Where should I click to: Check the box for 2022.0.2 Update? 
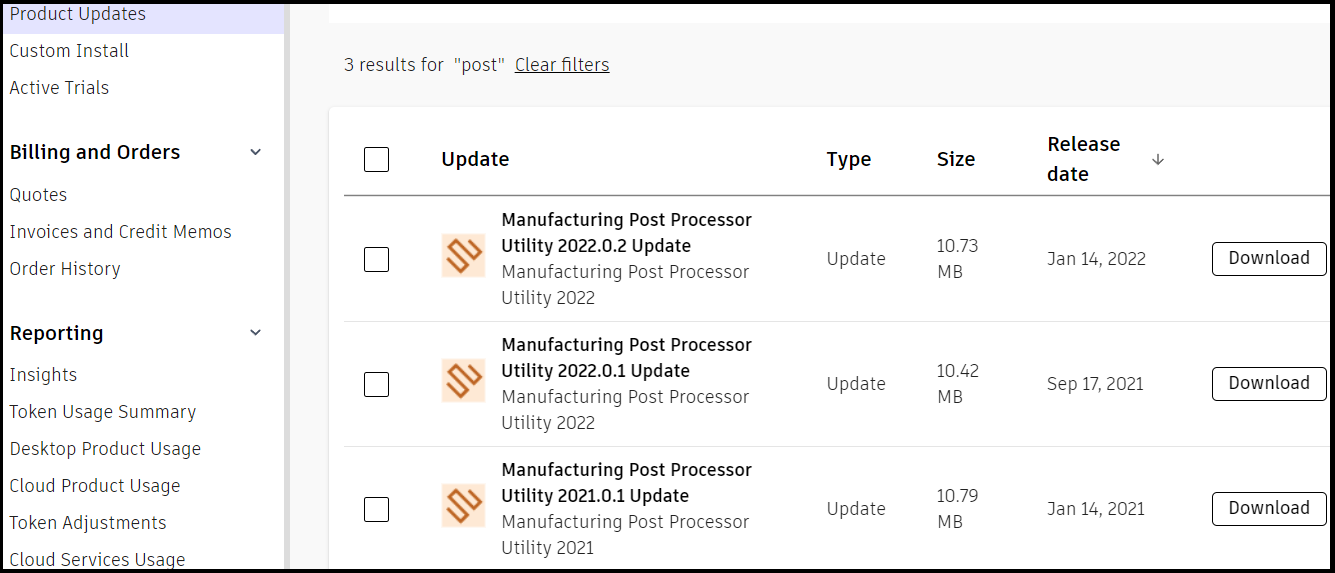376,259
